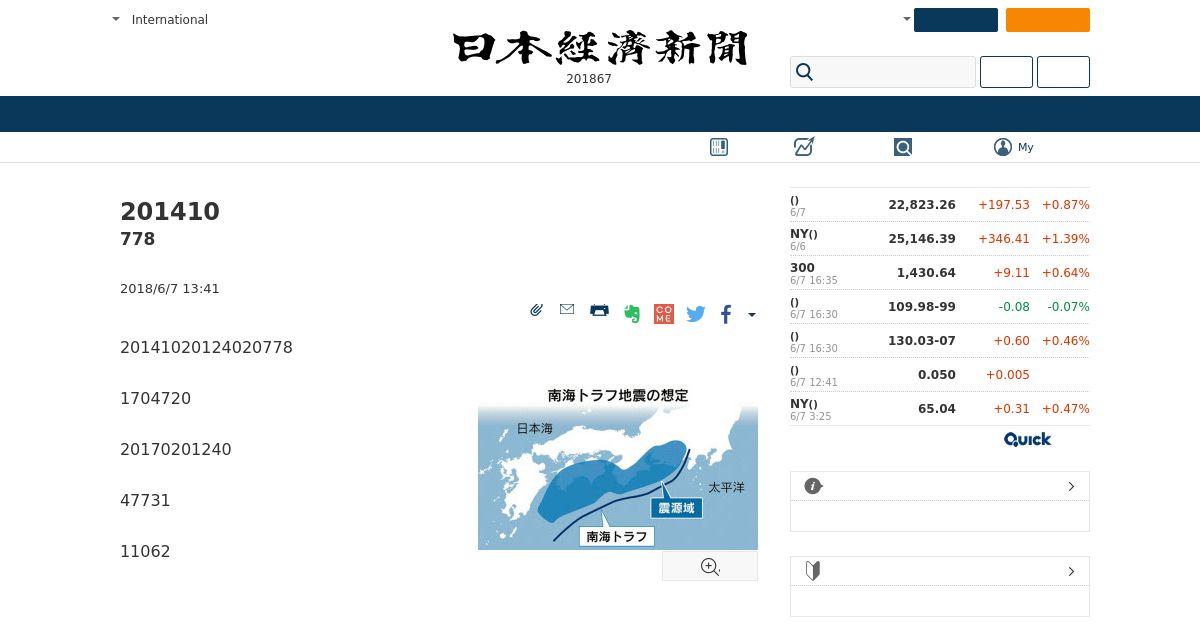1200x630 pixels.
Task: Open the International edition dropdown
Action: tap(160, 19)
